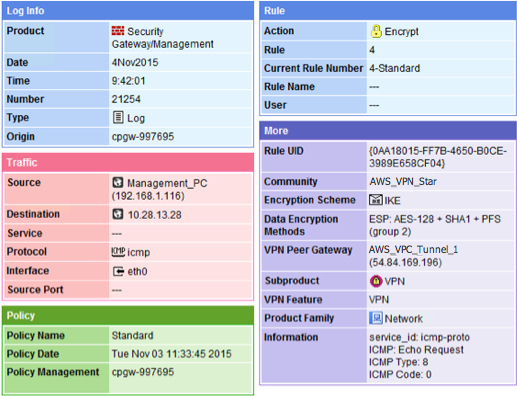Click the Rule UID value text
This screenshot has height=396, width=517.
pos(438,157)
